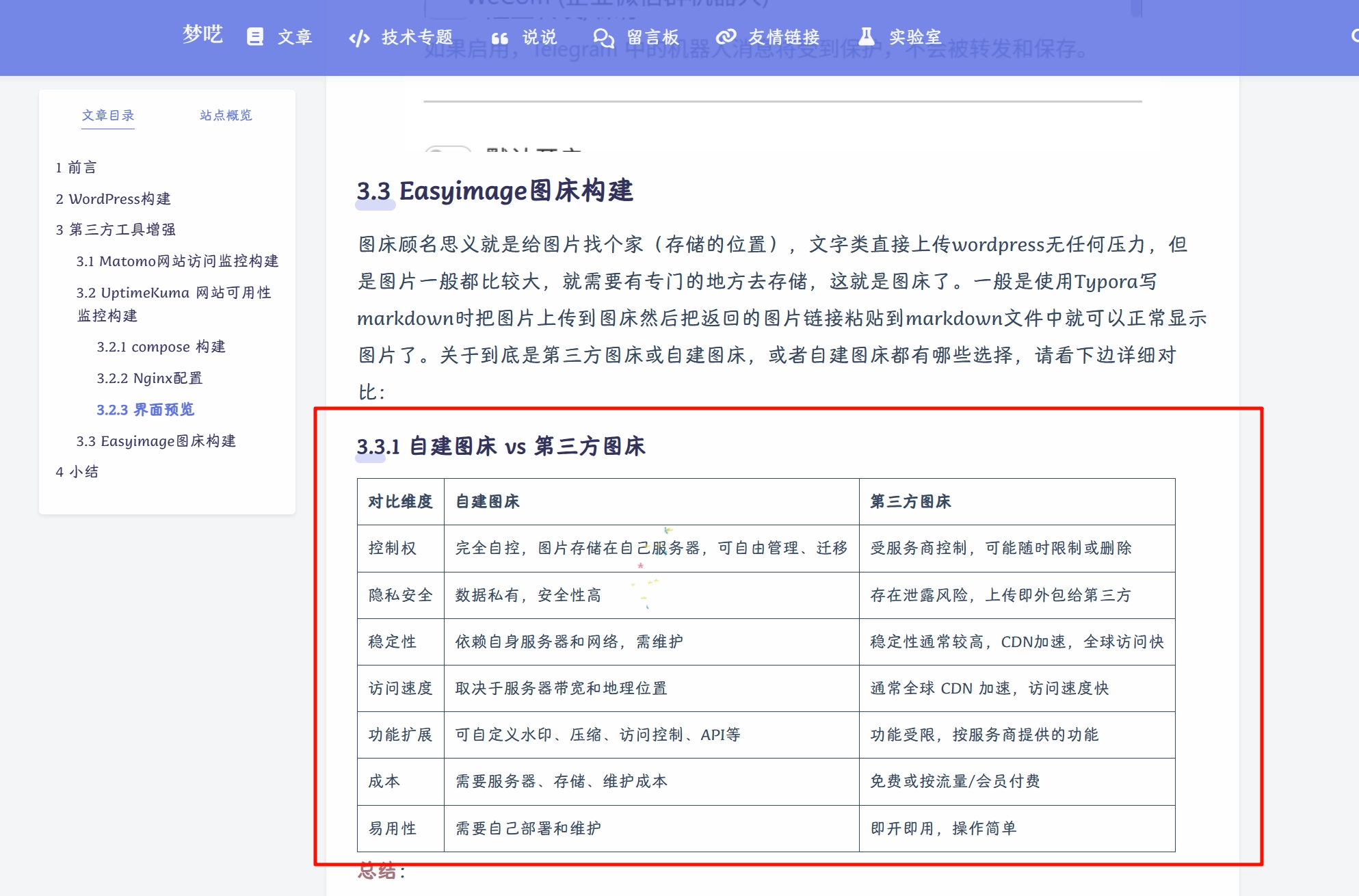Image resolution: width=1359 pixels, height=896 pixels.
Task: Click the 功能扩展 row label
Action: (401, 735)
